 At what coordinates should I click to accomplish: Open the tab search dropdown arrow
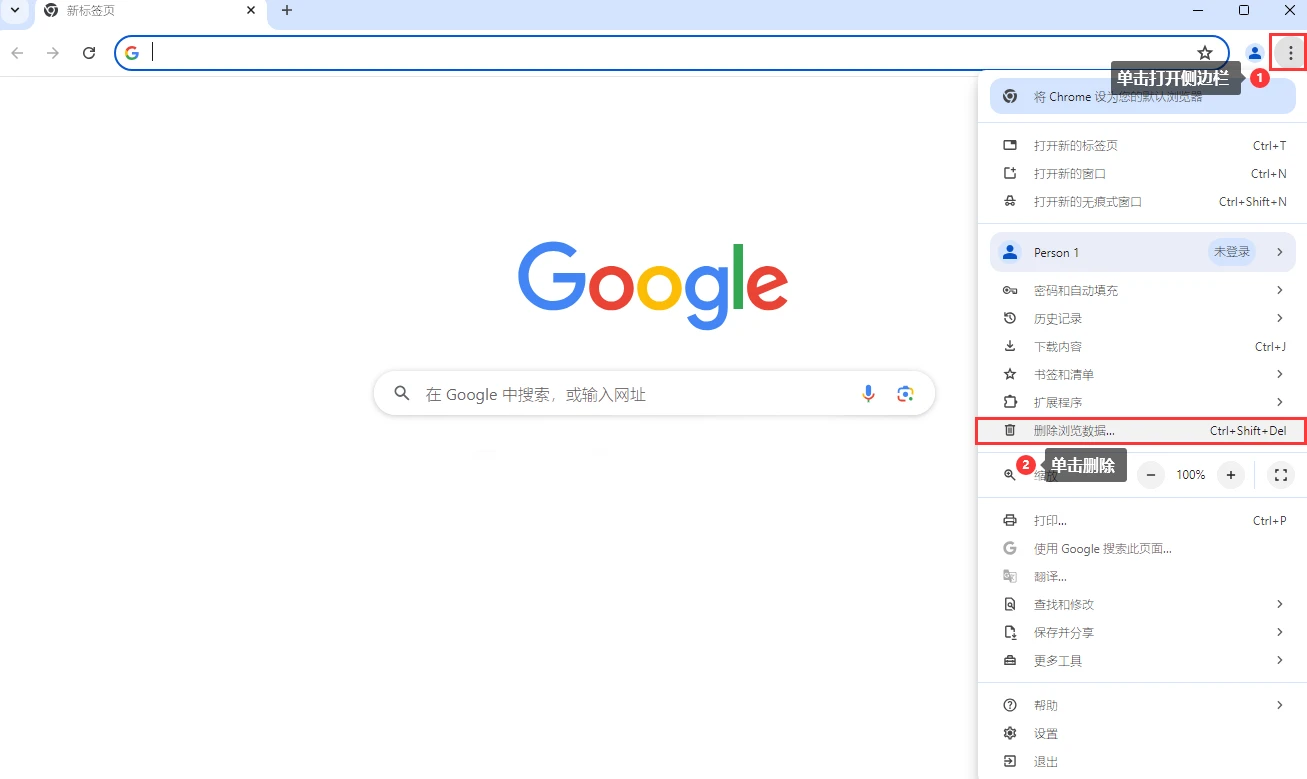click(x=14, y=10)
